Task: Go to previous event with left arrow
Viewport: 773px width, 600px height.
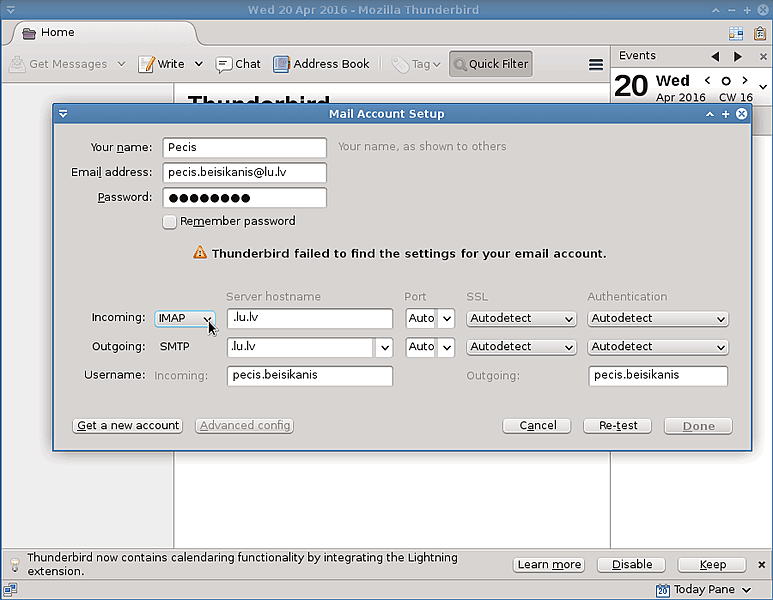Action: [715, 57]
